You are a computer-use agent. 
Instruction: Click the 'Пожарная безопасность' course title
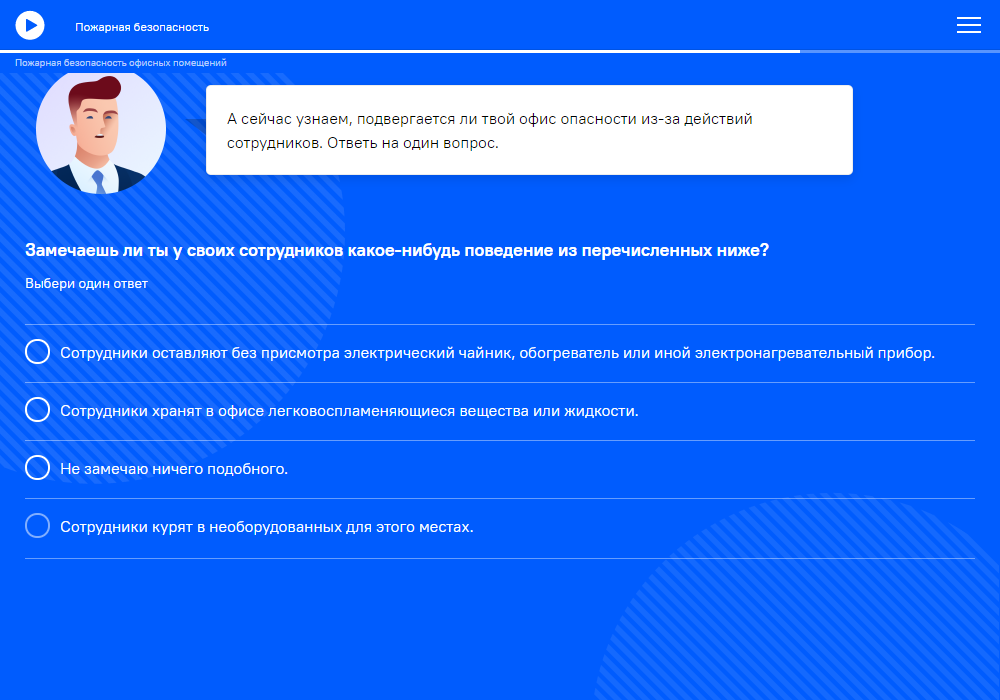click(142, 27)
